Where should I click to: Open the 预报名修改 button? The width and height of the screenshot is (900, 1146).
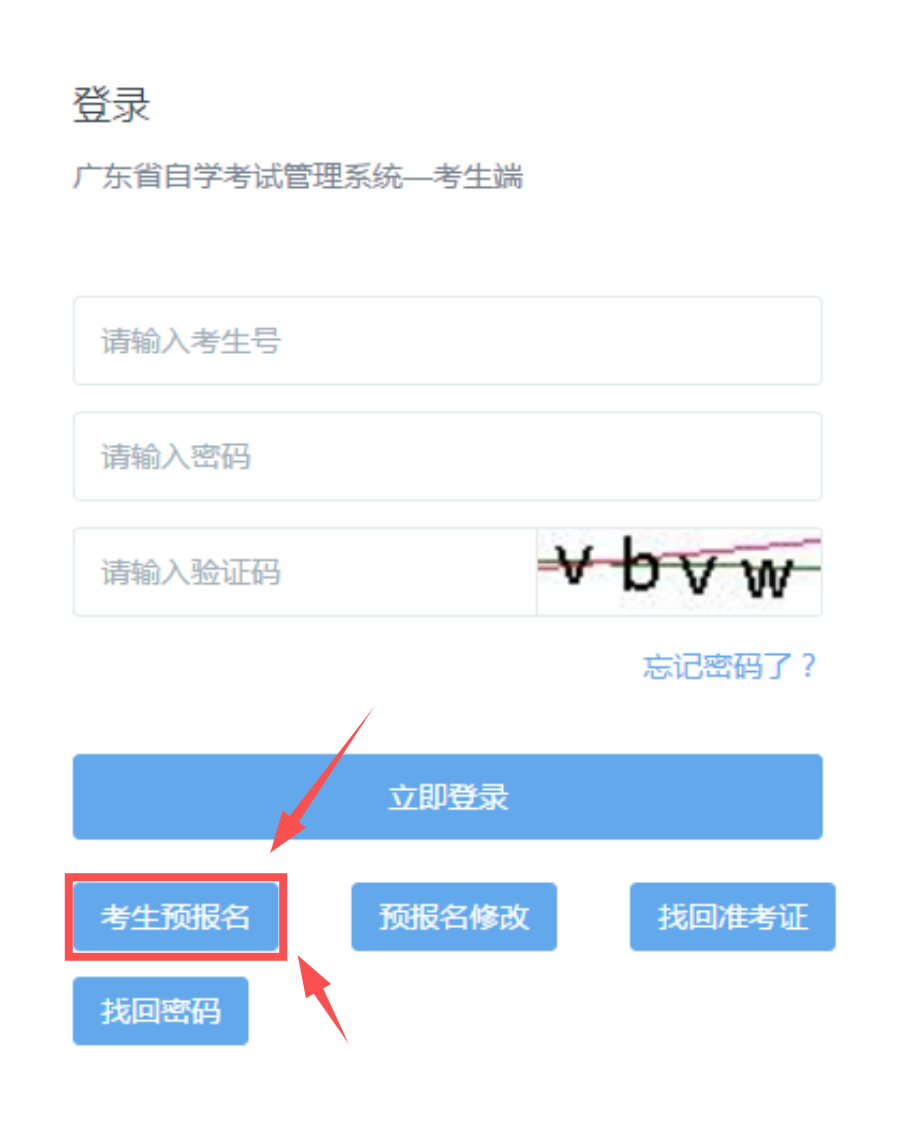click(x=454, y=917)
